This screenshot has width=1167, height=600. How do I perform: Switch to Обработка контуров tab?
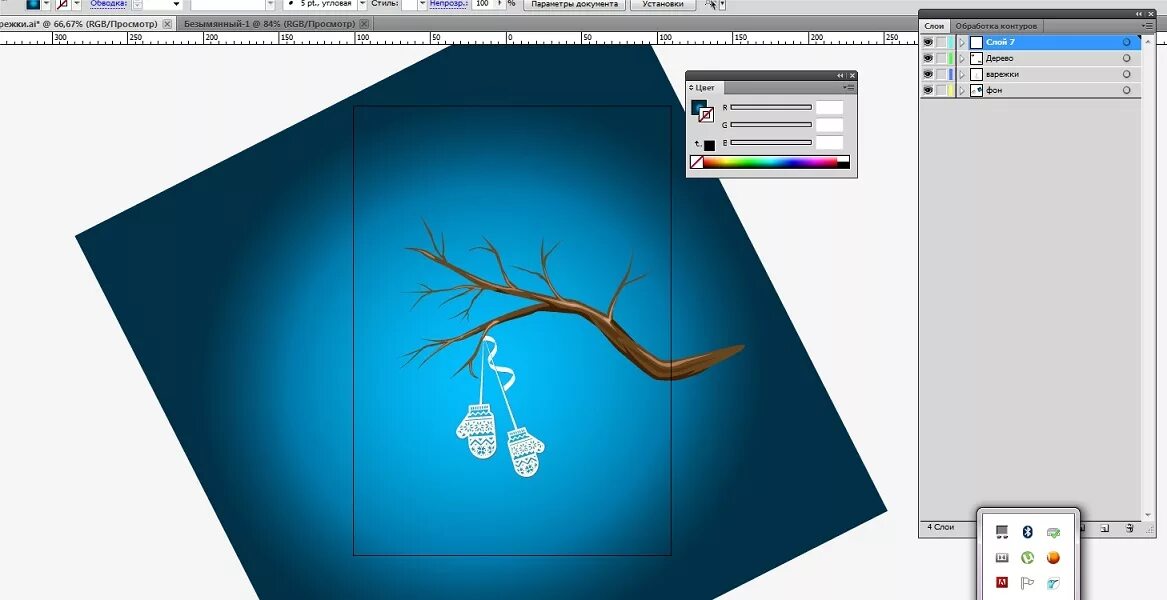click(x=996, y=26)
